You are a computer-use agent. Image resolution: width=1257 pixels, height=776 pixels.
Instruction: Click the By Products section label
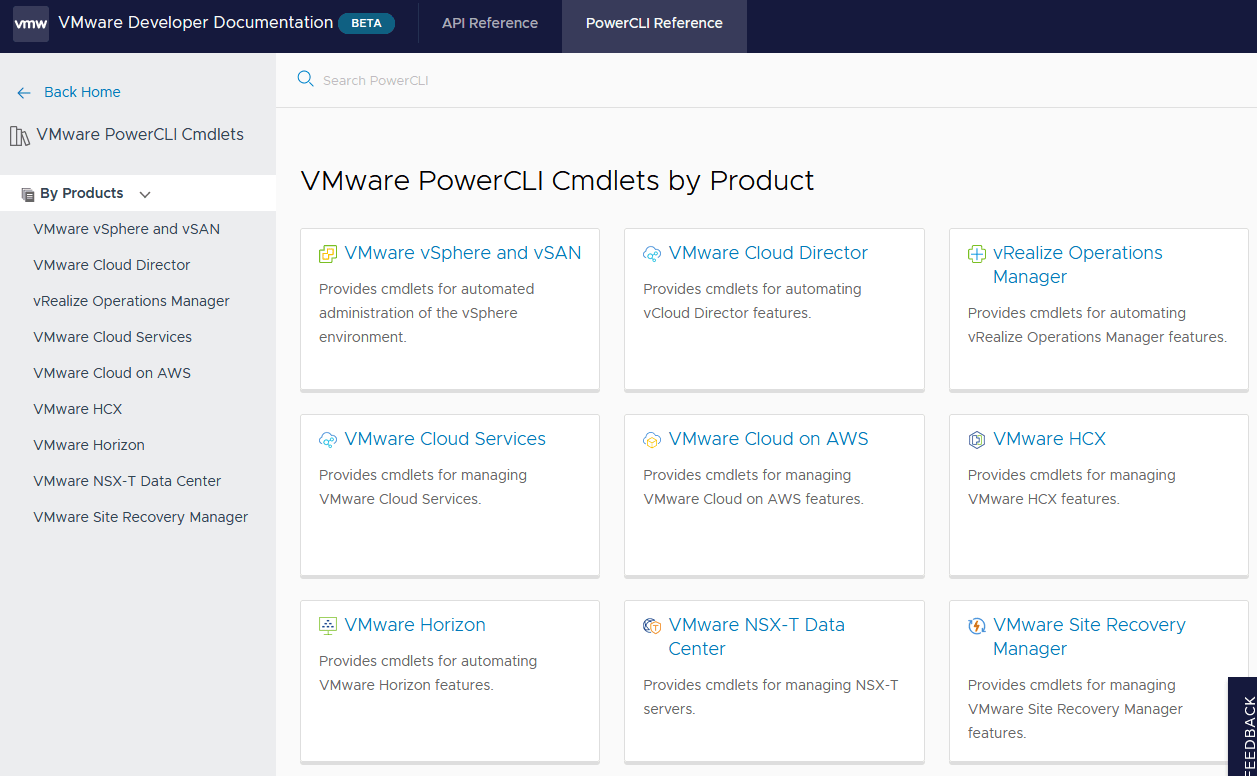pos(82,193)
